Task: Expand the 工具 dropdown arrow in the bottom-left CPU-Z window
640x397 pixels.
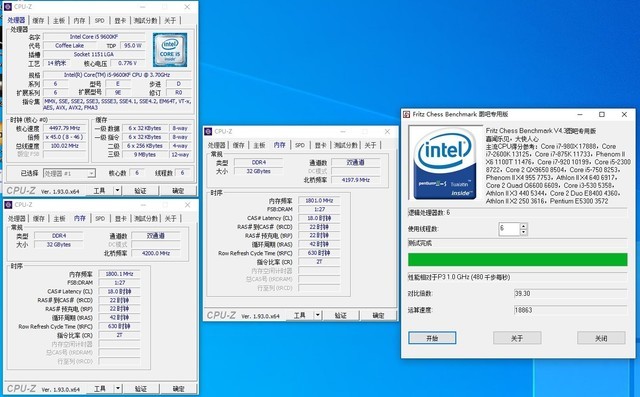Action: pos(118,388)
